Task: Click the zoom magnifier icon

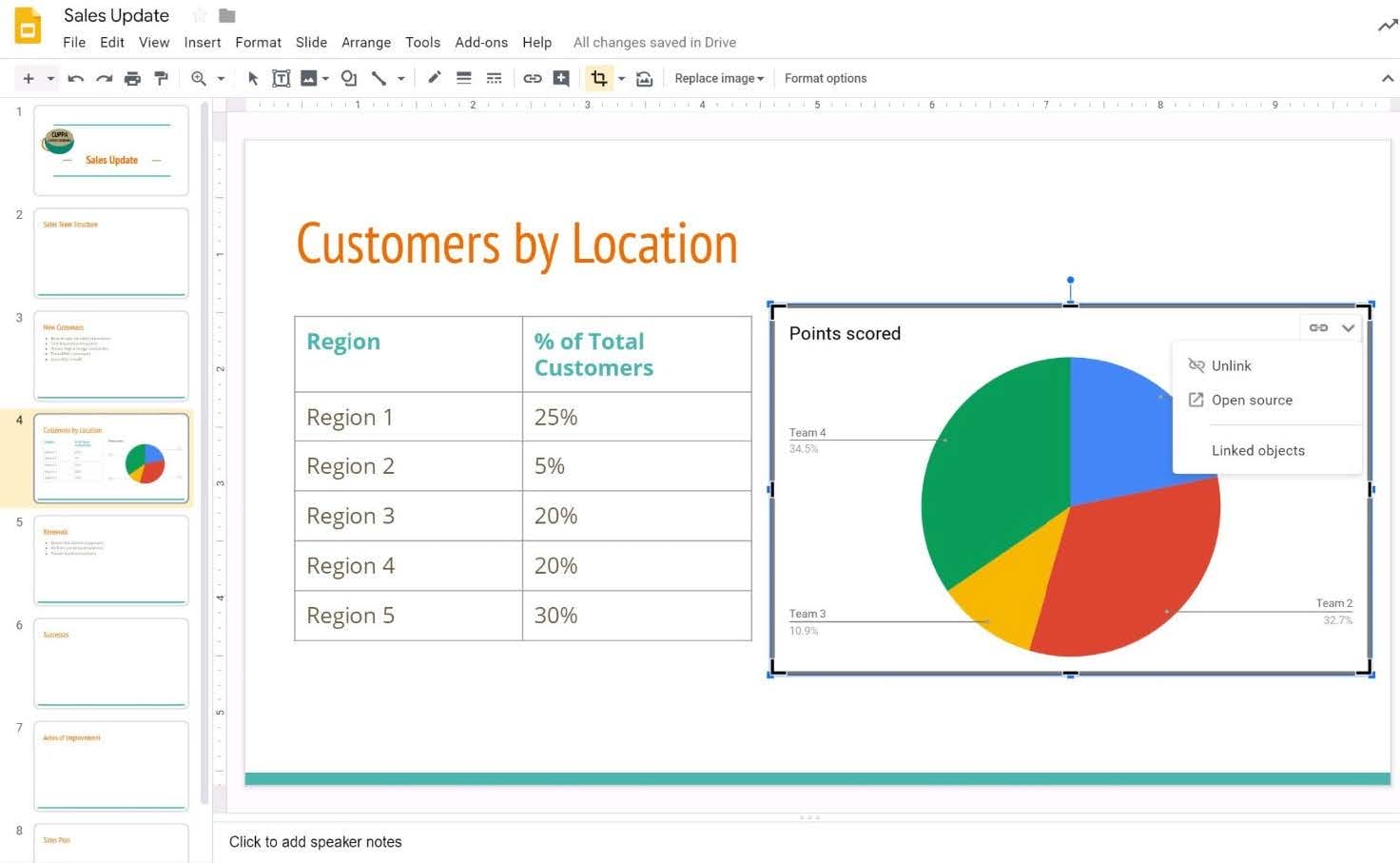Action: [199, 78]
